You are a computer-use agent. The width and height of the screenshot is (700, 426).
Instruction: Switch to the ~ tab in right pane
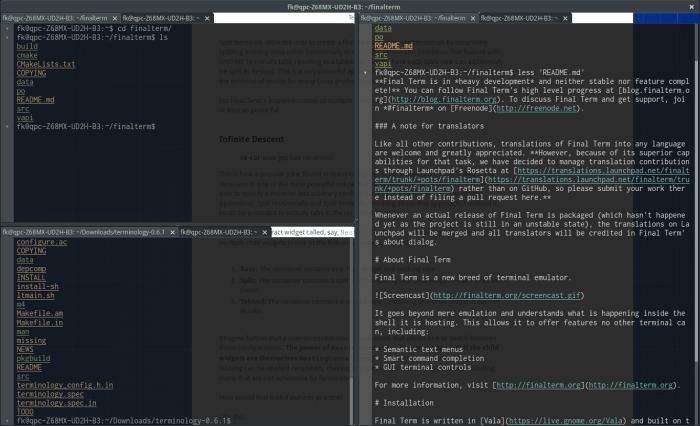520,18
